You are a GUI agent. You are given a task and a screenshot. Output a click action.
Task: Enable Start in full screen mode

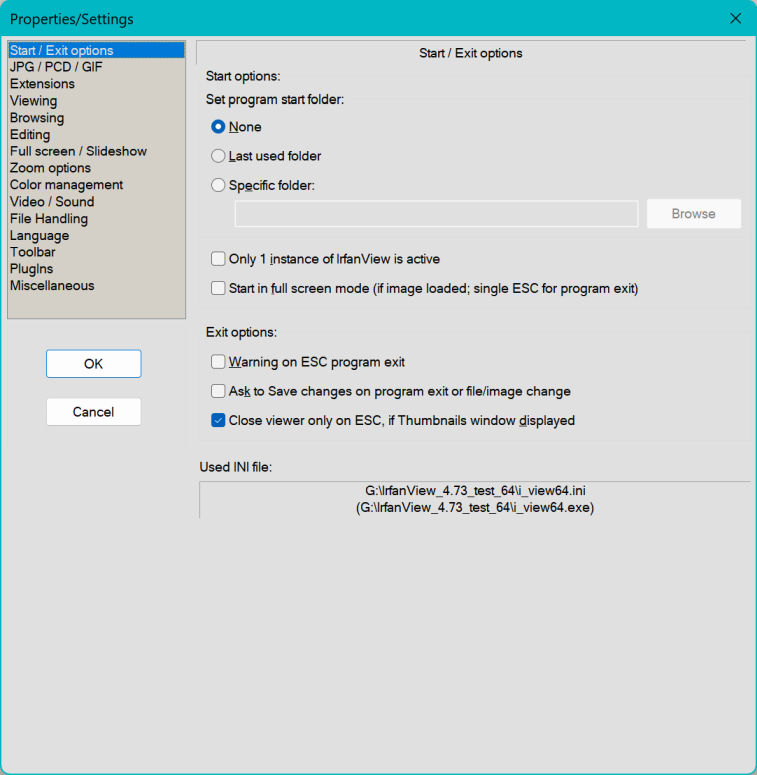coord(218,289)
